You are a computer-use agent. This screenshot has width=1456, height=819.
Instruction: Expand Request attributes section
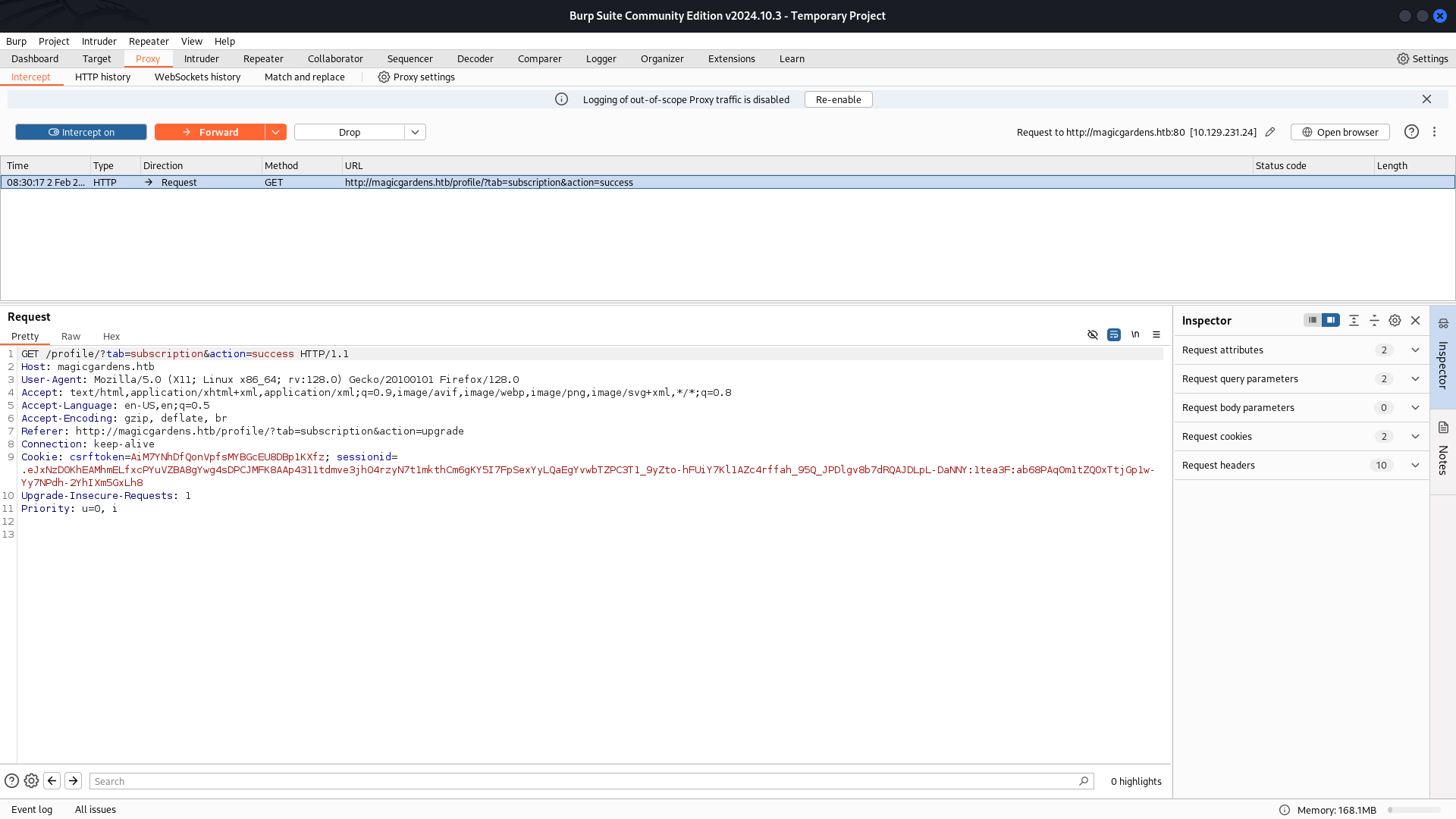[1301, 350]
